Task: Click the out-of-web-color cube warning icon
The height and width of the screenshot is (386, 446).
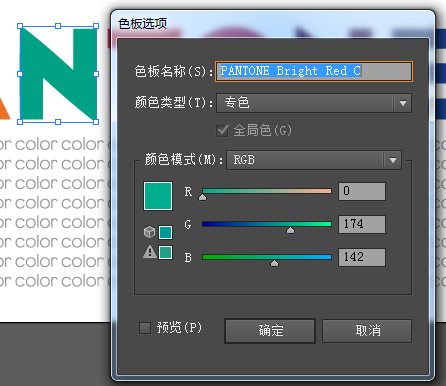Action: click(149, 232)
